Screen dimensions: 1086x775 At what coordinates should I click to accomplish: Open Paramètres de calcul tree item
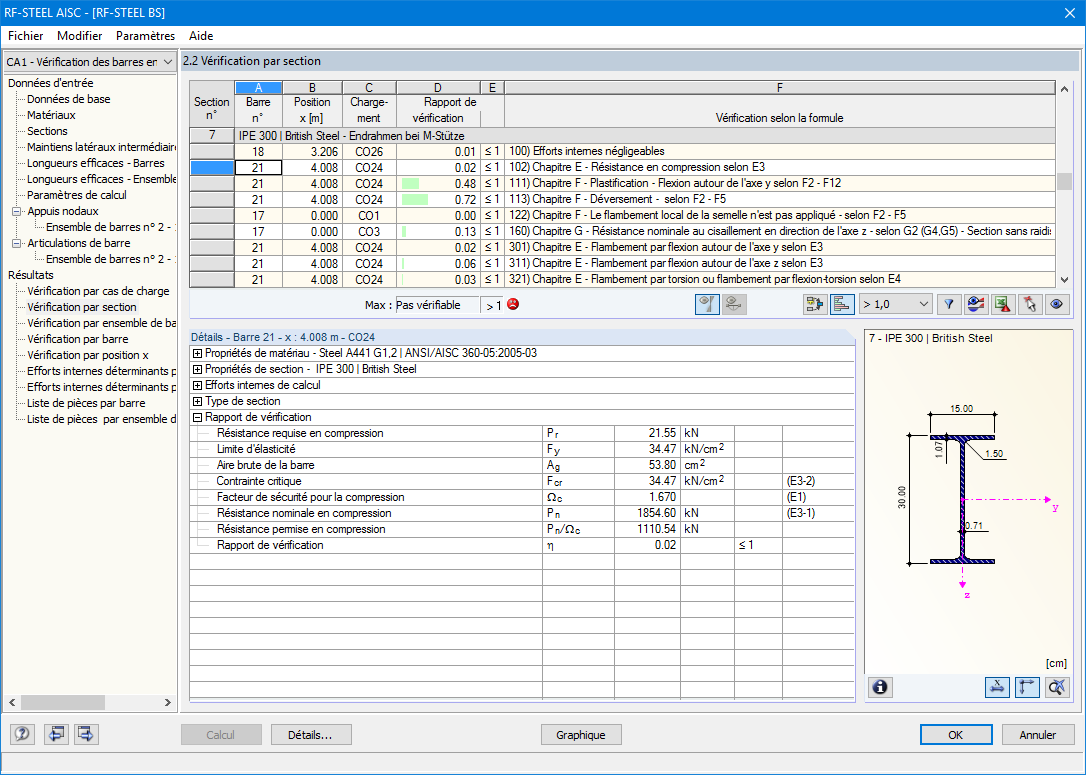(77, 195)
